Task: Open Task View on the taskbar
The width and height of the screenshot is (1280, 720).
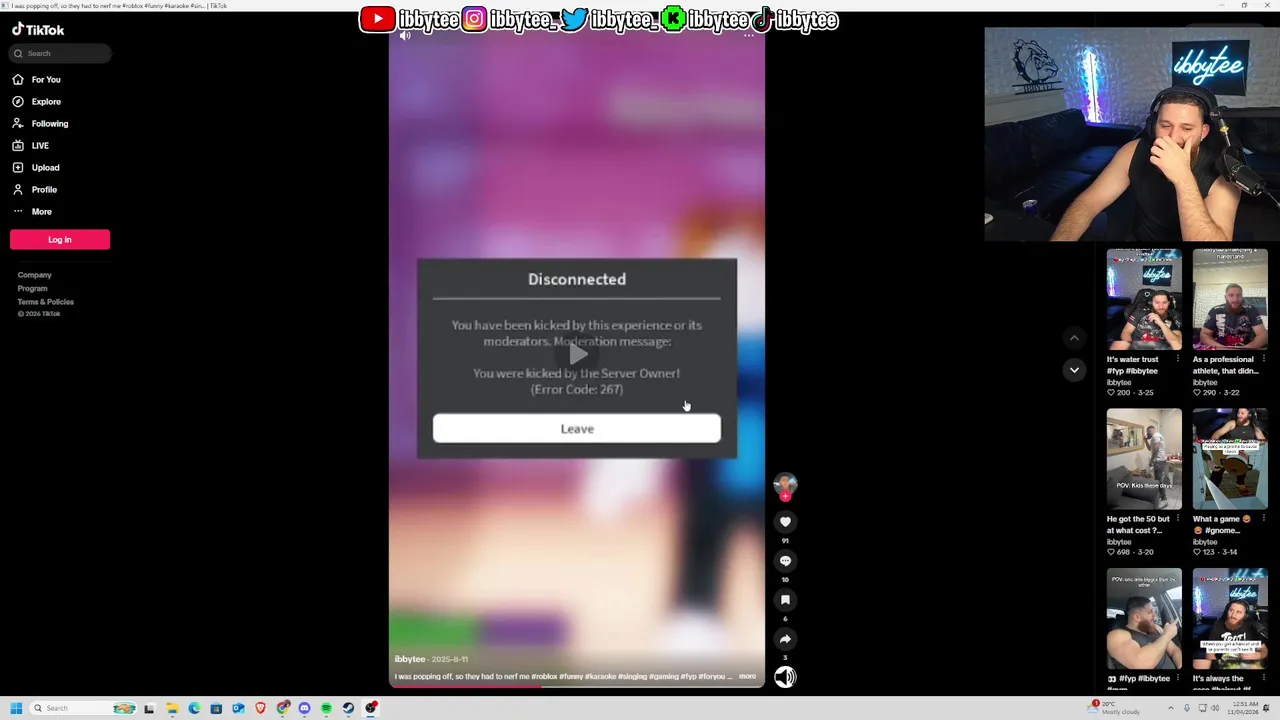Action: 150,708
